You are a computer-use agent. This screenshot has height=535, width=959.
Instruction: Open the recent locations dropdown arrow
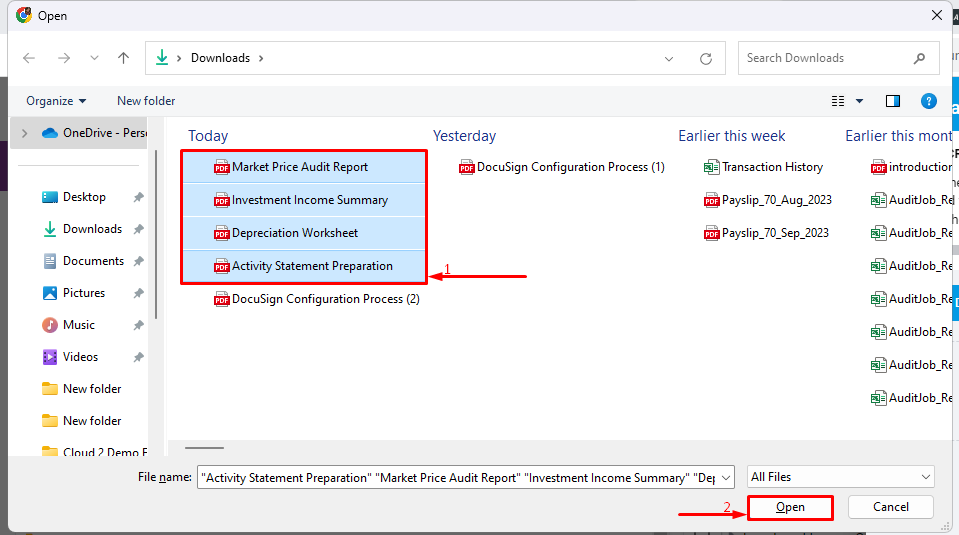click(x=94, y=58)
